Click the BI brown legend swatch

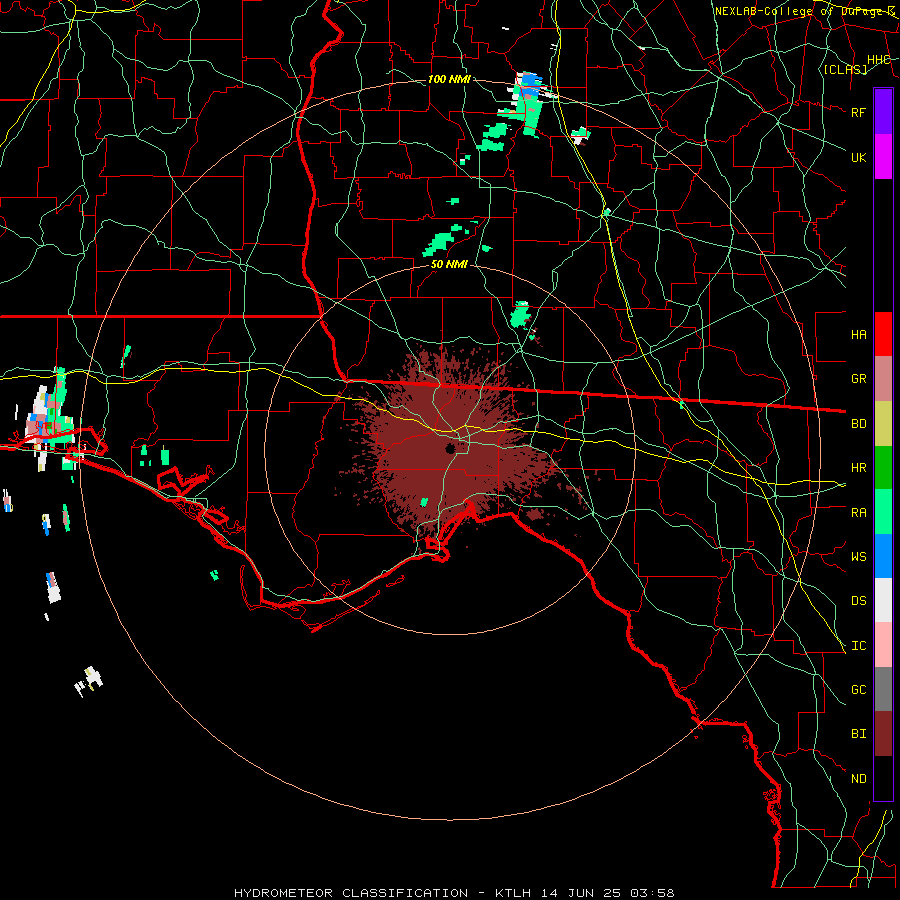[883, 734]
